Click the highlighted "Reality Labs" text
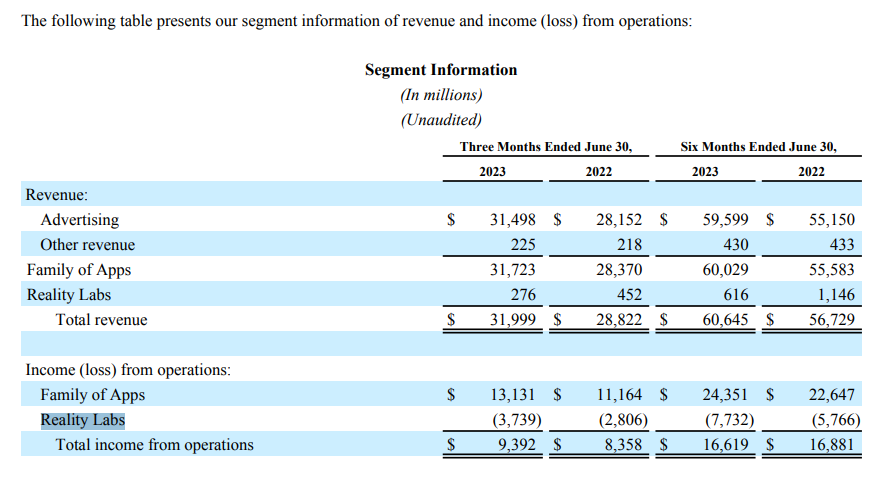 tap(82, 420)
